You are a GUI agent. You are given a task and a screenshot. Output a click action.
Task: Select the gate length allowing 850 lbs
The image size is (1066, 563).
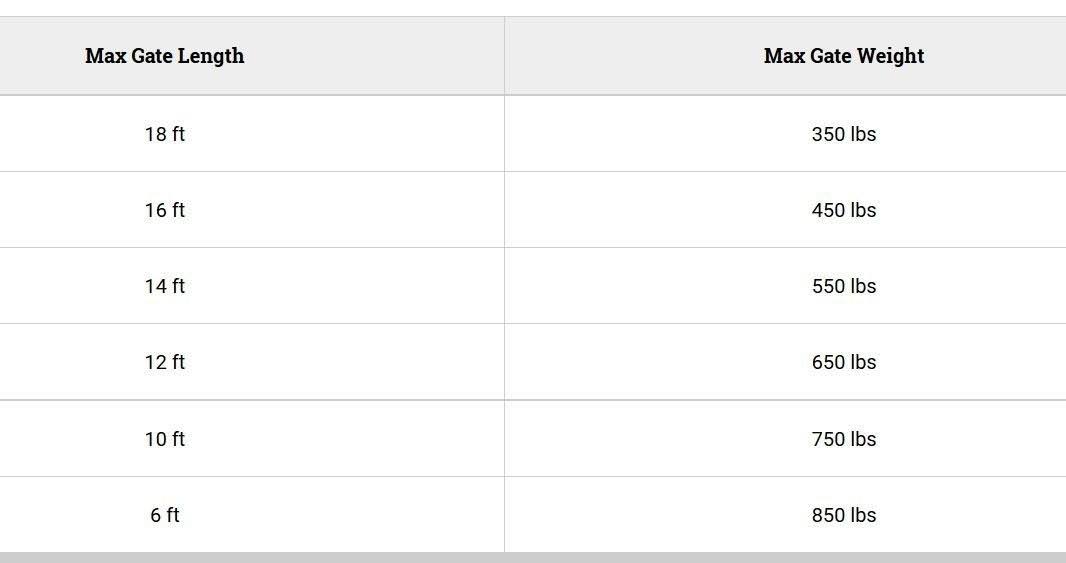coord(165,515)
